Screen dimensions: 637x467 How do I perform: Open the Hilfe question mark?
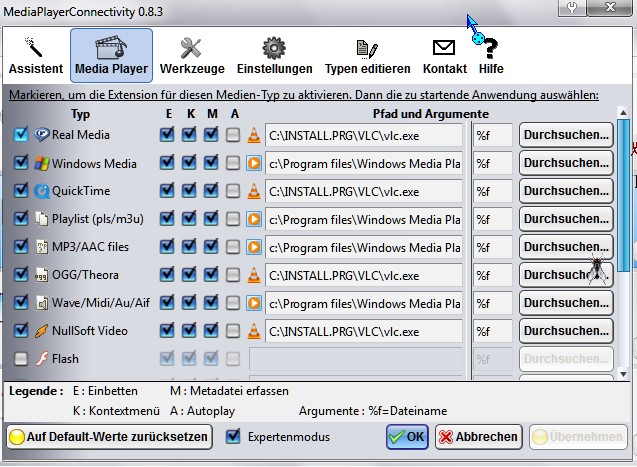(490, 56)
